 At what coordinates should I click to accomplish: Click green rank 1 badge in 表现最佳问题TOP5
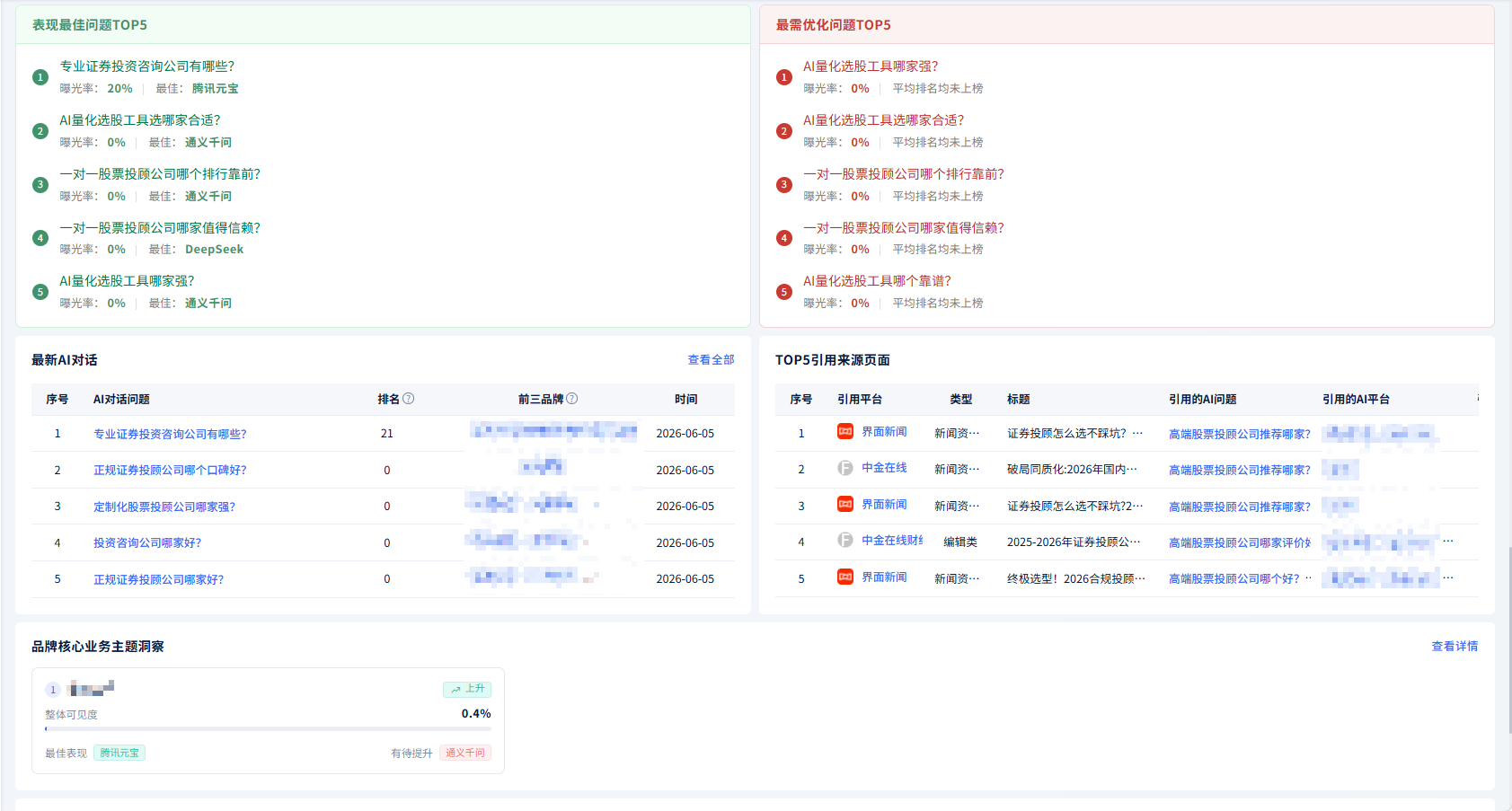(40, 77)
